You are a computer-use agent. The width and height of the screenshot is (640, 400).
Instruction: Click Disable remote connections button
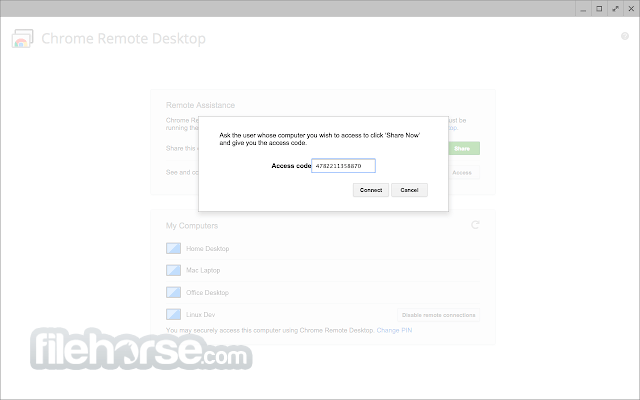438,315
